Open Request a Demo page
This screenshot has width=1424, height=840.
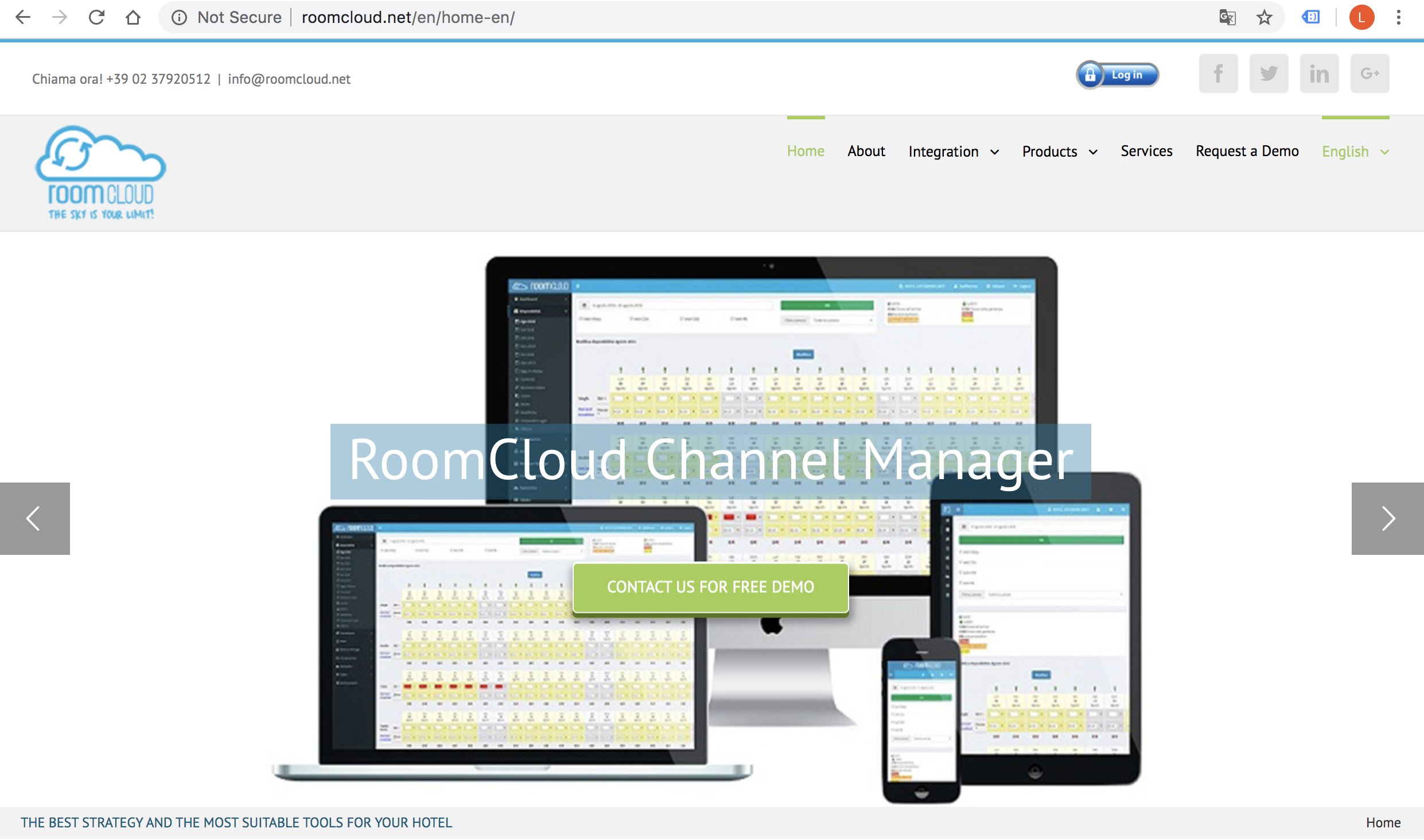coord(1247,151)
